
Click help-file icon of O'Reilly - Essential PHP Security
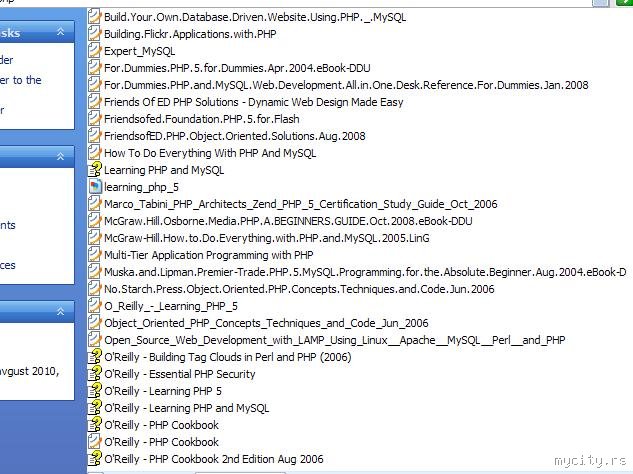click(94, 373)
